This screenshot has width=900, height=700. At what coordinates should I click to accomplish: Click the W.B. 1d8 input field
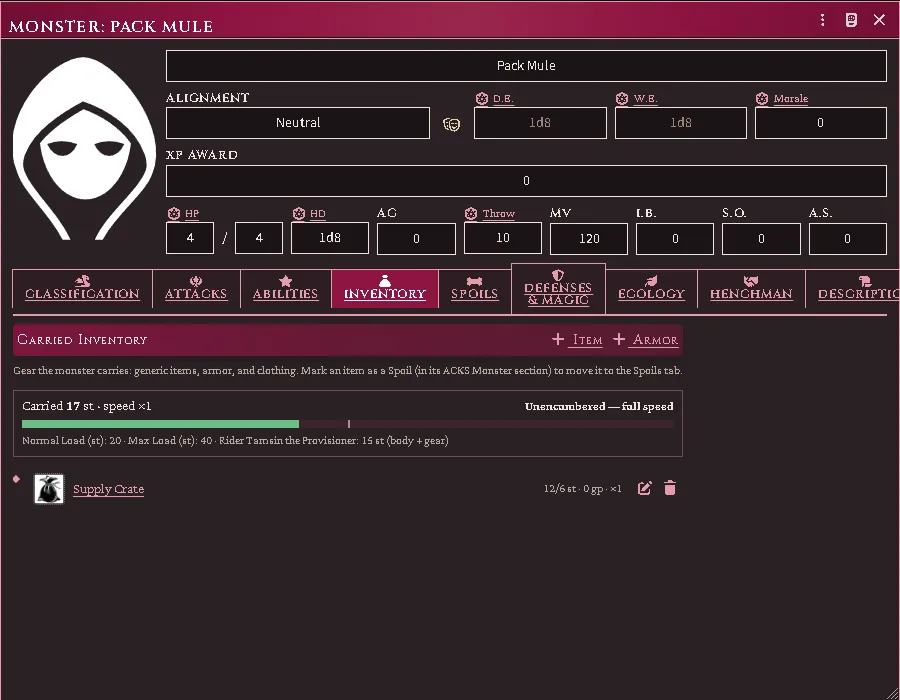pyautogui.click(x=681, y=123)
